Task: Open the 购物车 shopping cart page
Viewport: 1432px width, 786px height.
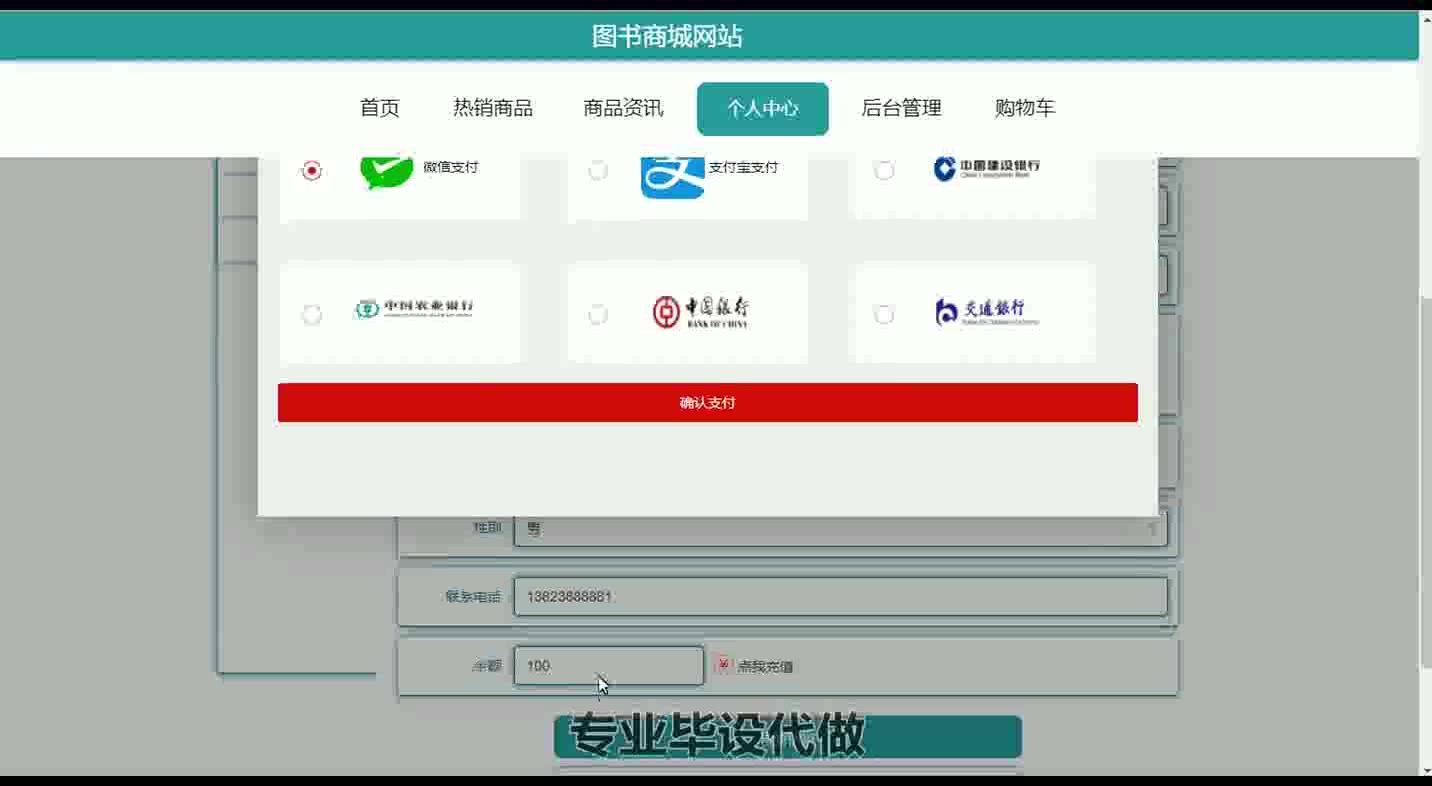Action: click(x=1025, y=108)
